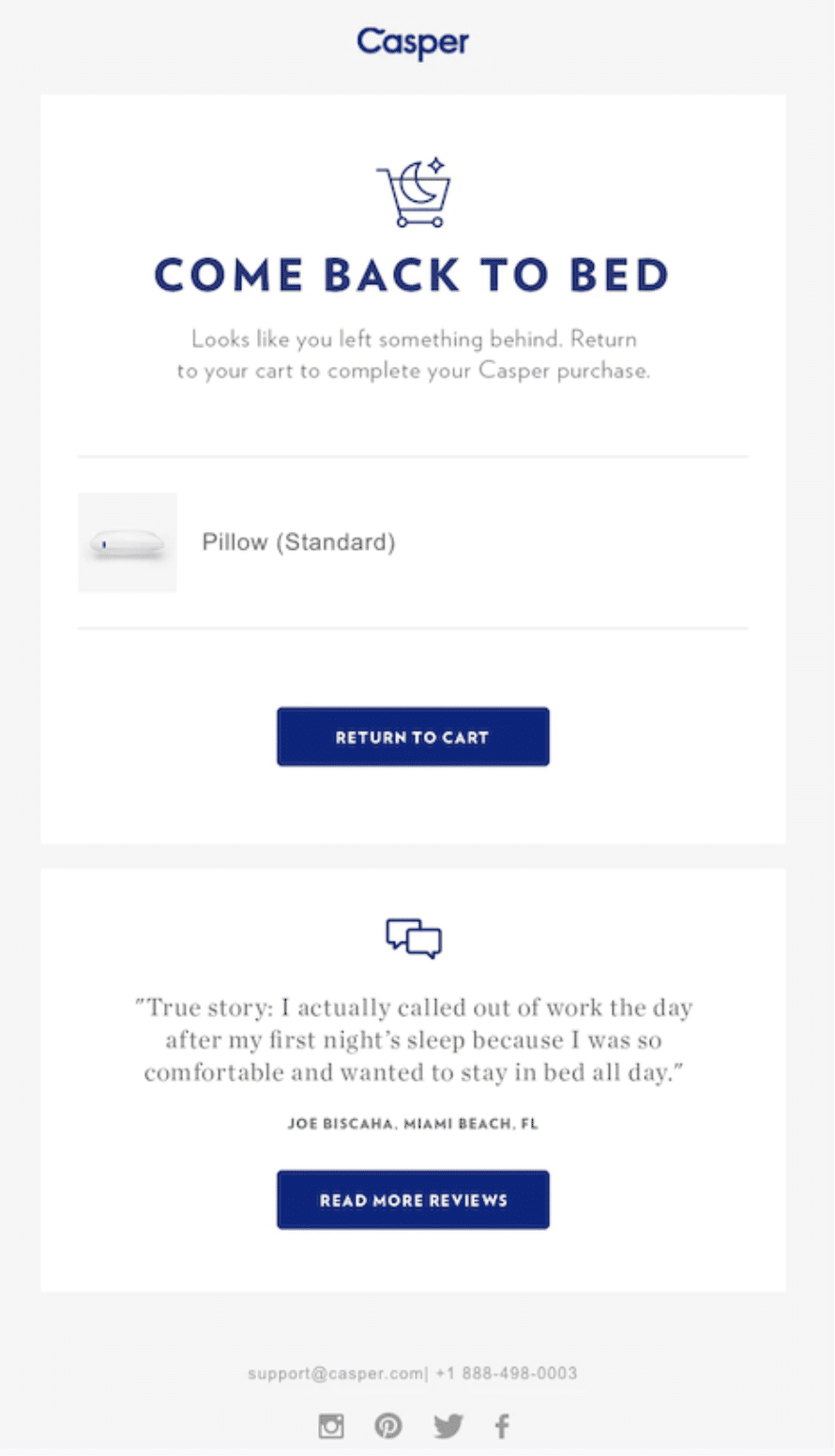Screen dimensions: 835x1456
Task: Click the support@casper.com email link
Action: pos(336,1373)
